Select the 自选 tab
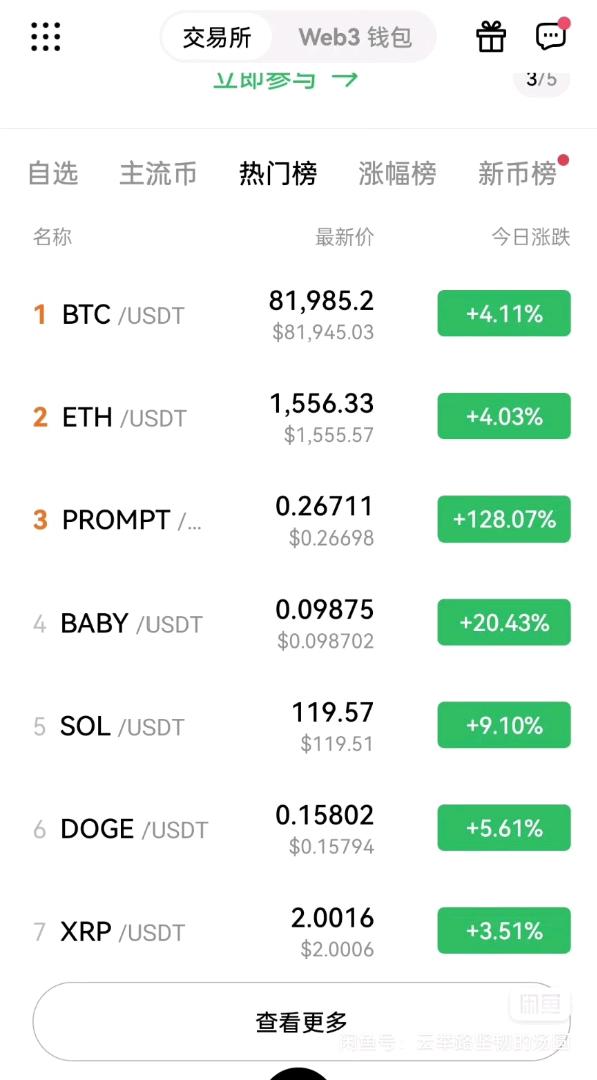The width and height of the screenshot is (597, 1080). tap(53, 174)
